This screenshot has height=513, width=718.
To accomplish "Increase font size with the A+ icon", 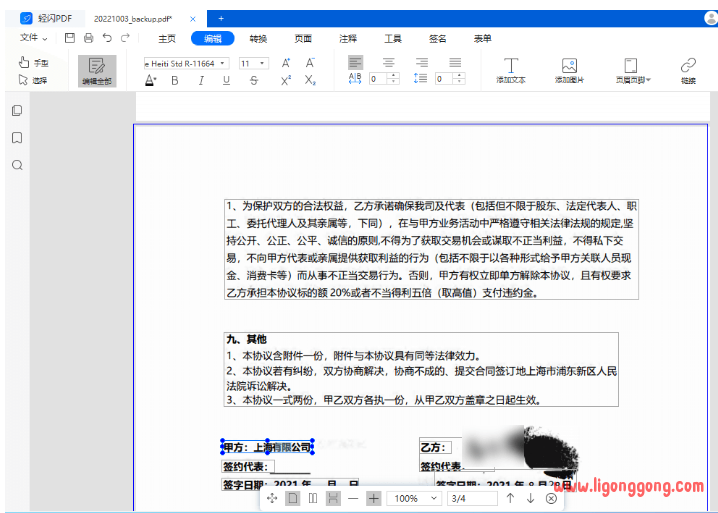I will pos(286,63).
